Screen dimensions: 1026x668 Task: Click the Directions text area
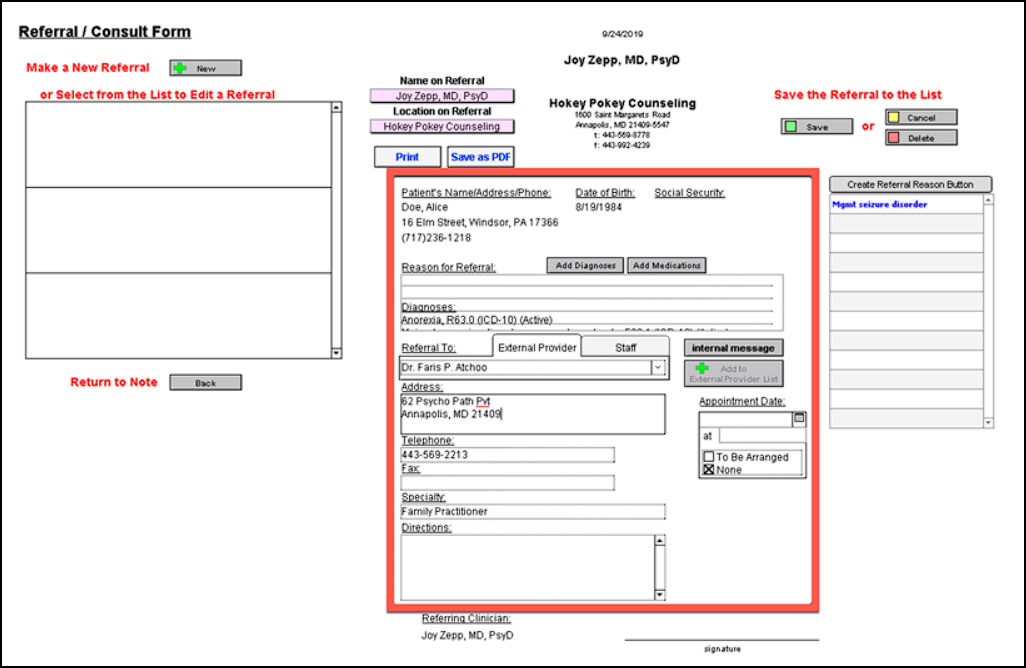click(527, 567)
